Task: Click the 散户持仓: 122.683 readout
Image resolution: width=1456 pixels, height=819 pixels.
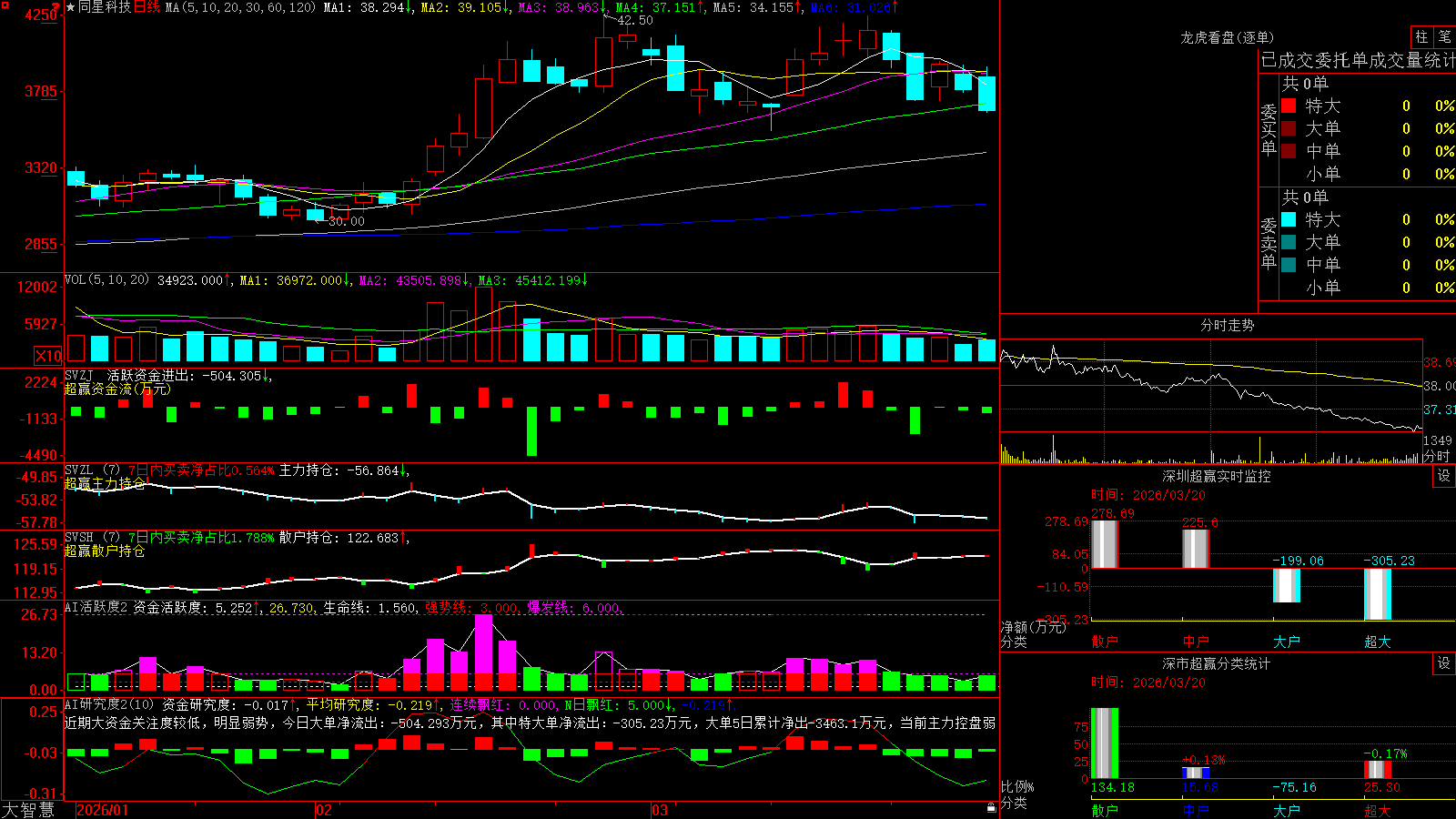Action: pos(343,538)
